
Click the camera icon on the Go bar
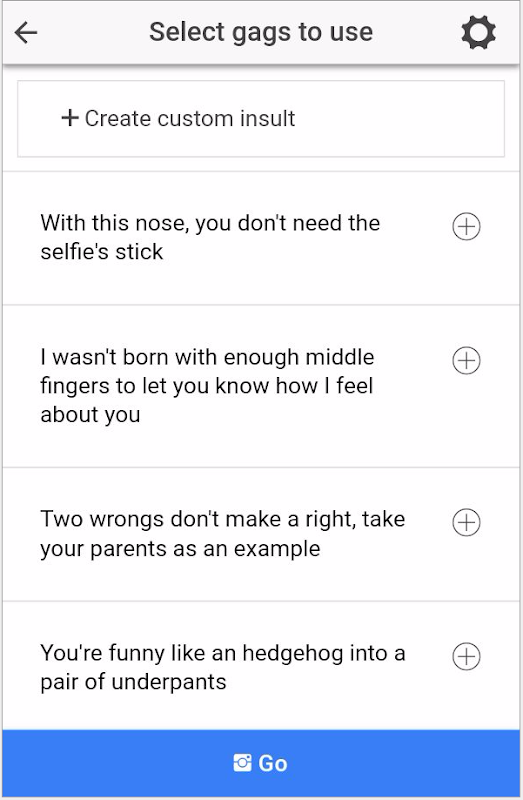242,763
